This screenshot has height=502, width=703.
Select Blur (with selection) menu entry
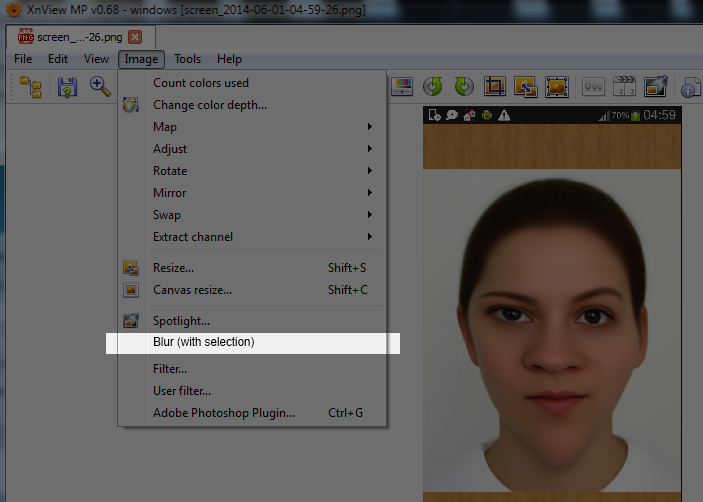(x=204, y=342)
